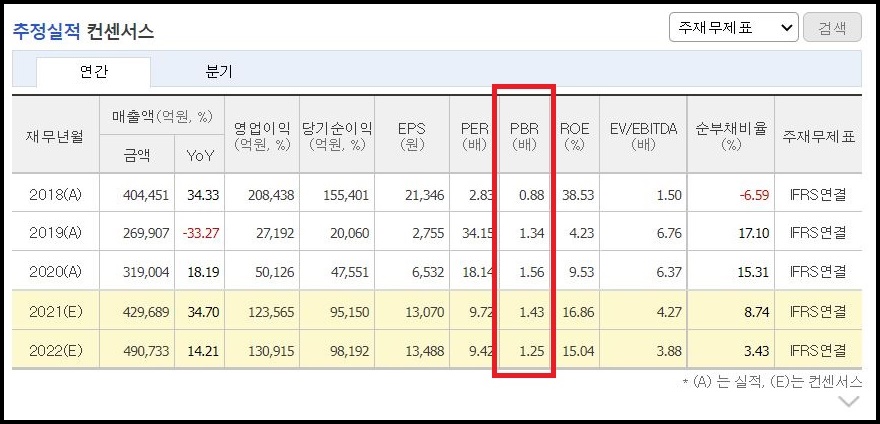Click the 주재무제표 column header in table
880x424 pixels.
pyautogui.click(x=818, y=136)
